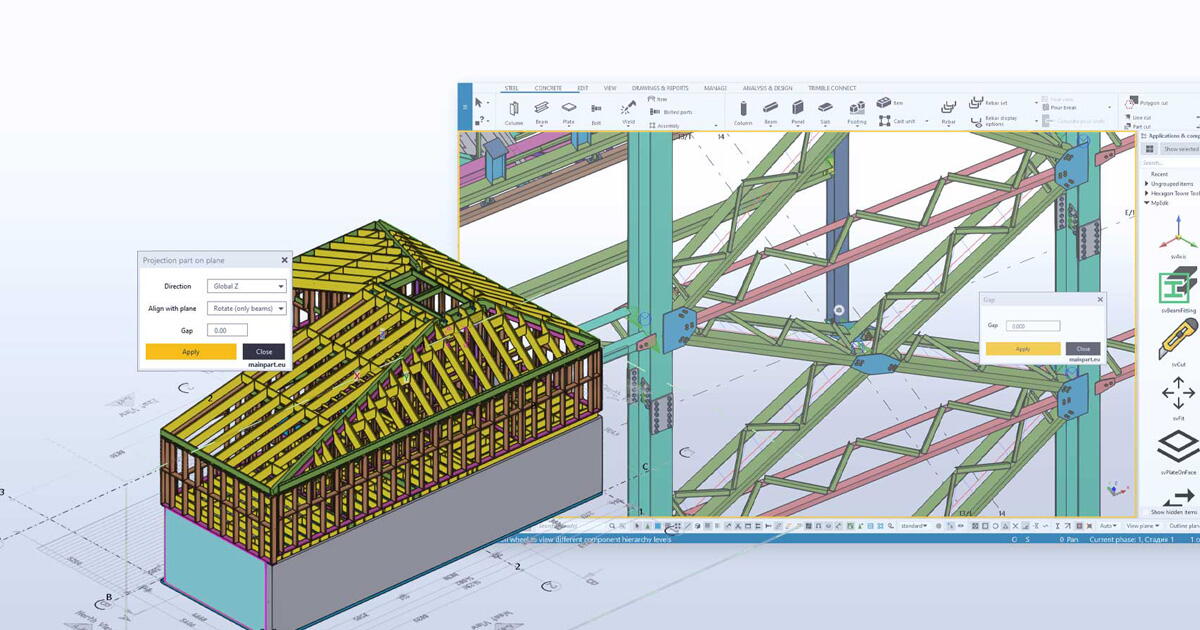Choose the Bolt tool in ribbon
Screen dimensions: 1200x630
[596, 109]
